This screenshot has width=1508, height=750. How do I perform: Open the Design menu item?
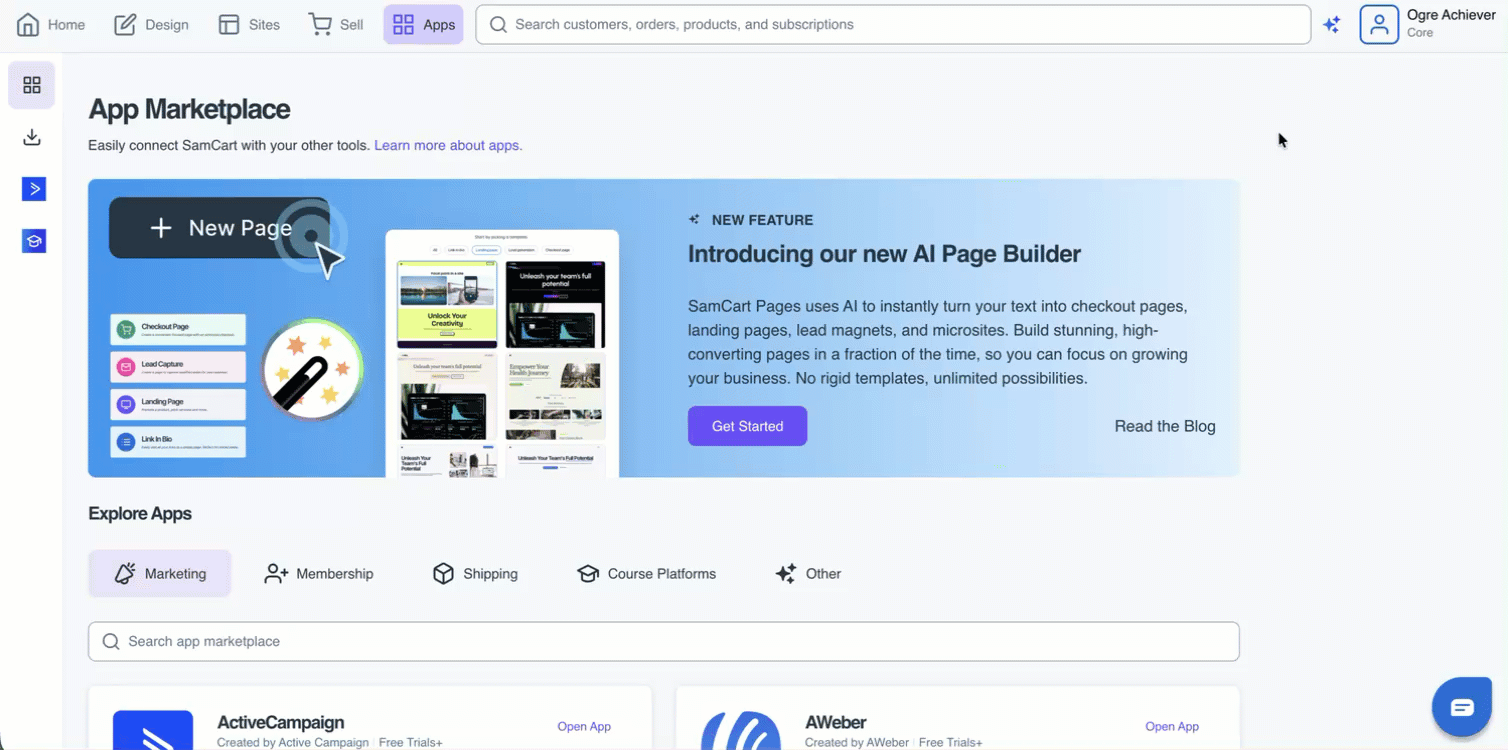pos(152,25)
